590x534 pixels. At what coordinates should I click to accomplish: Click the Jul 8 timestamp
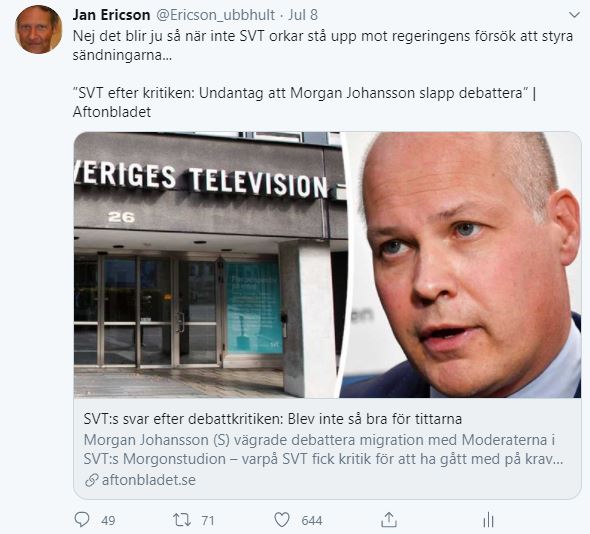coord(303,15)
